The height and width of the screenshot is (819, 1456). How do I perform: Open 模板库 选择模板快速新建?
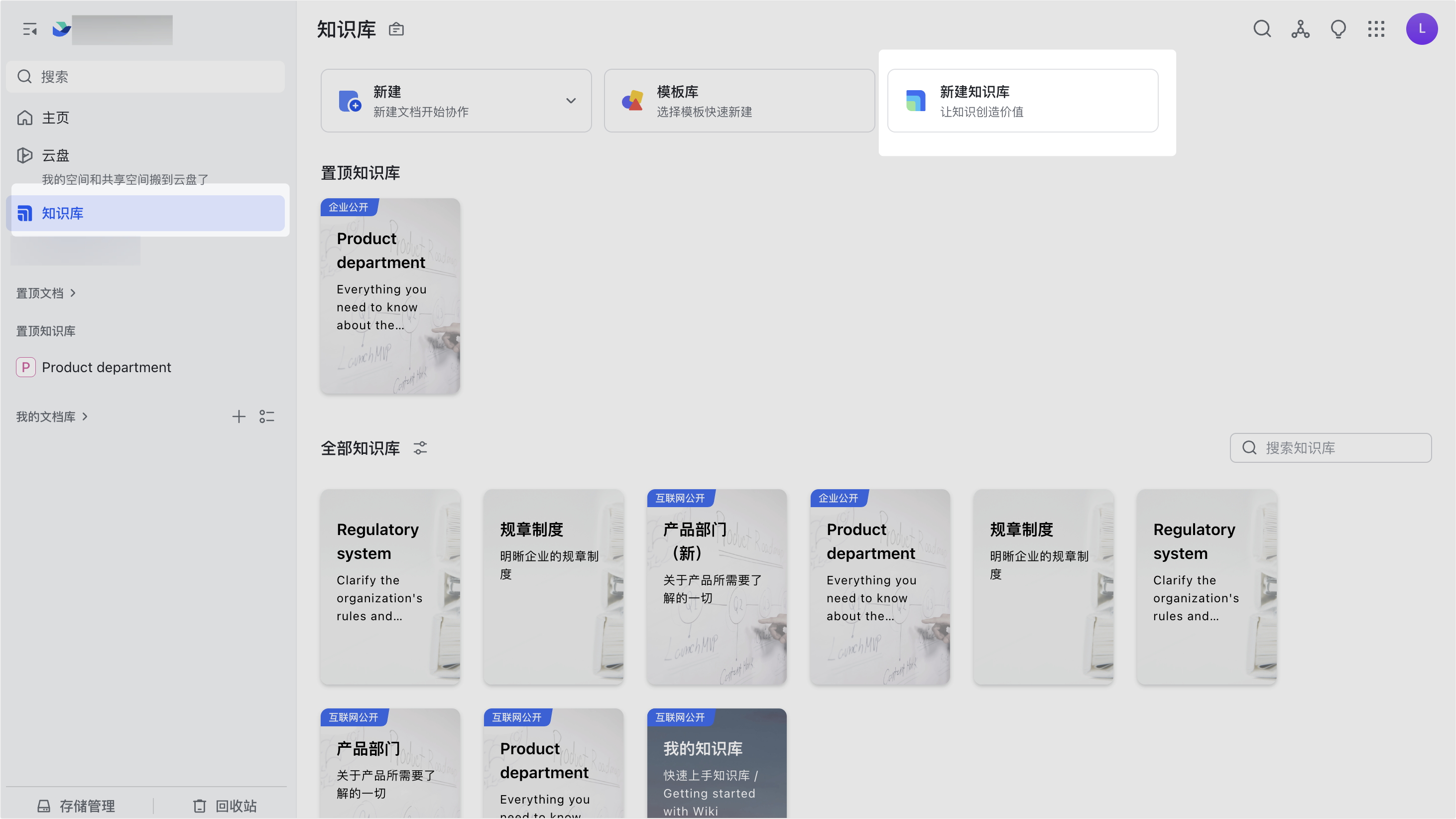tap(739, 101)
